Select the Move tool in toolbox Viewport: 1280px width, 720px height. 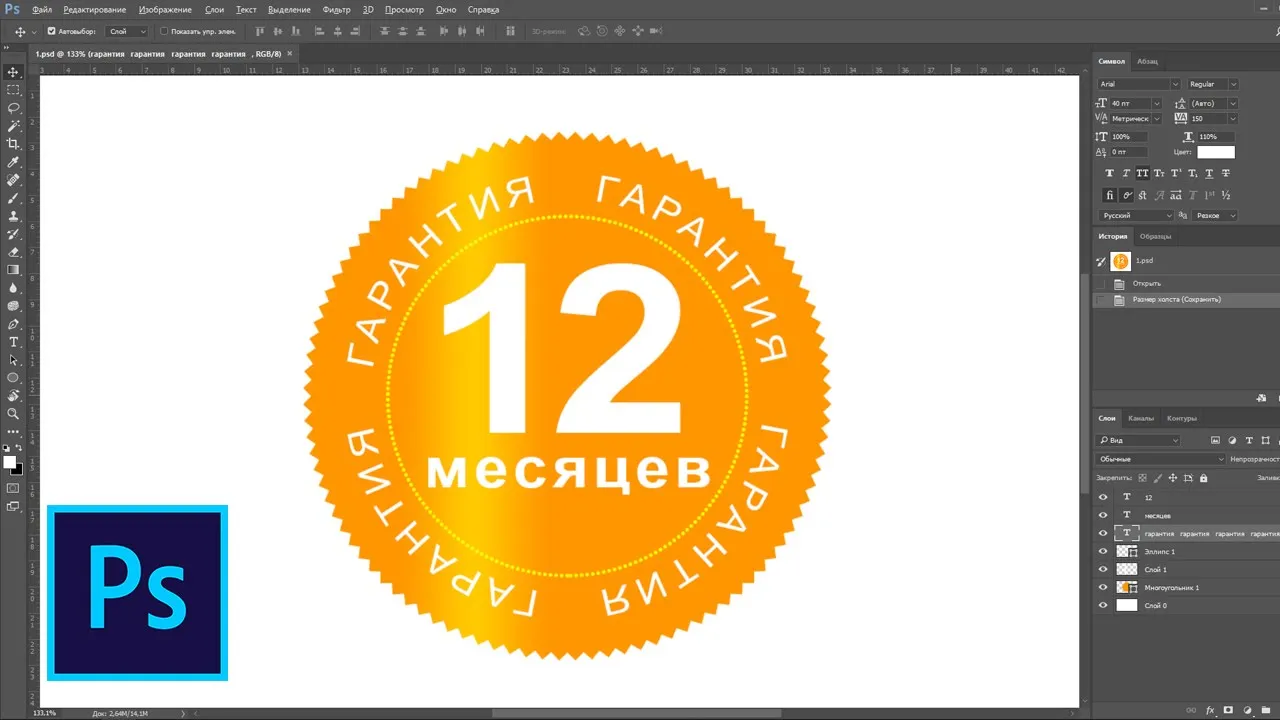pyautogui.click(x=13, y=72)
